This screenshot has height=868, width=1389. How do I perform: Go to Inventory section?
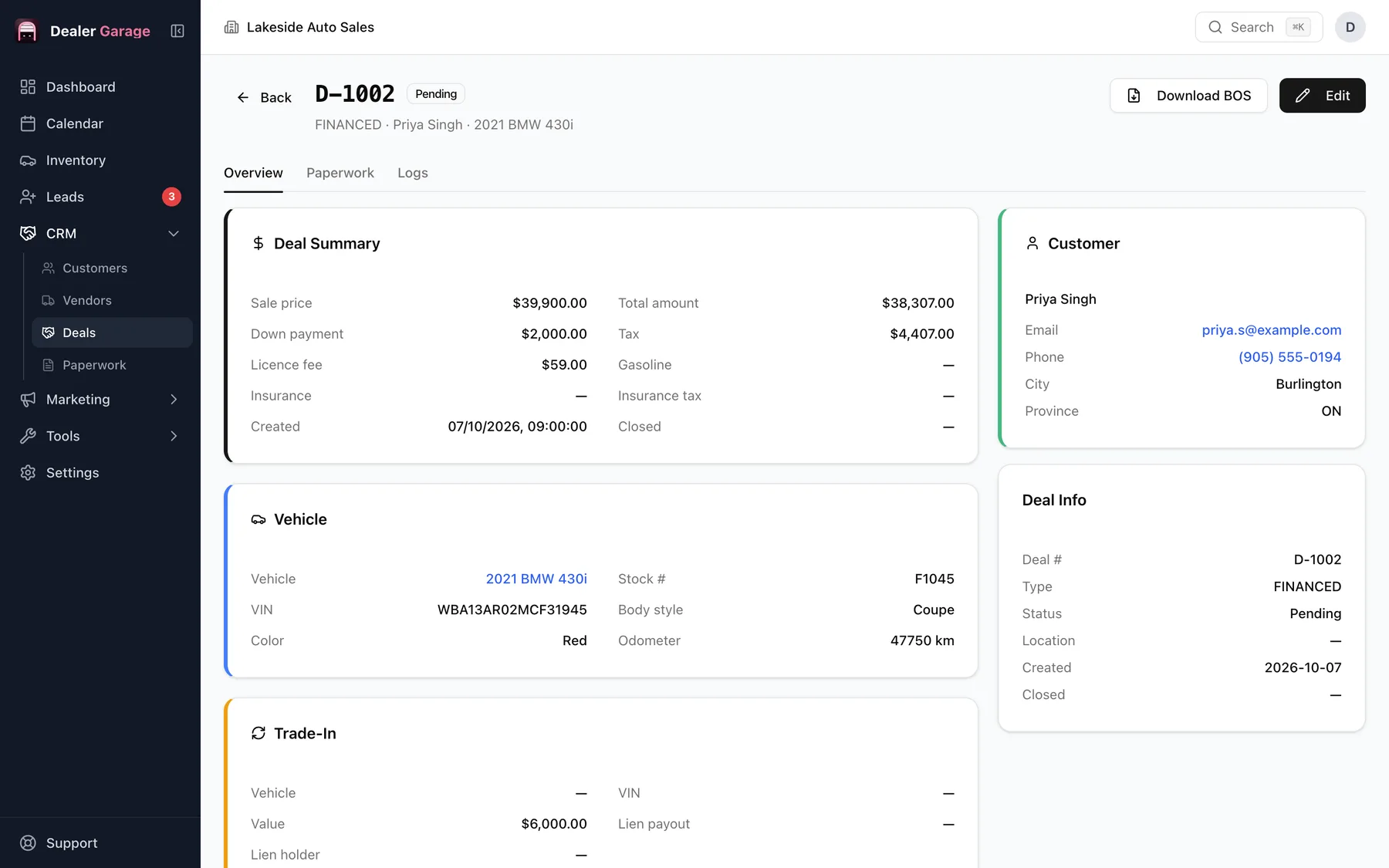click(x=100, y=160)
